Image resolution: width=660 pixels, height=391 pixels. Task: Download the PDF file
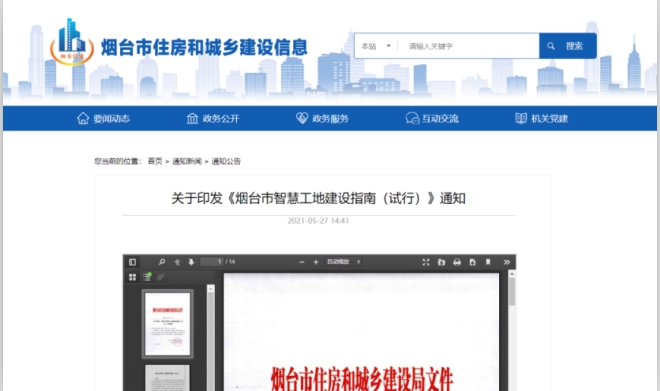472,262
